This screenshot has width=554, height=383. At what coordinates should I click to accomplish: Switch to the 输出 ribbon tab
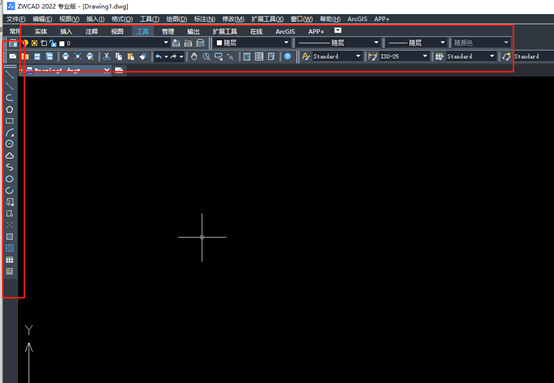(193, 31)
